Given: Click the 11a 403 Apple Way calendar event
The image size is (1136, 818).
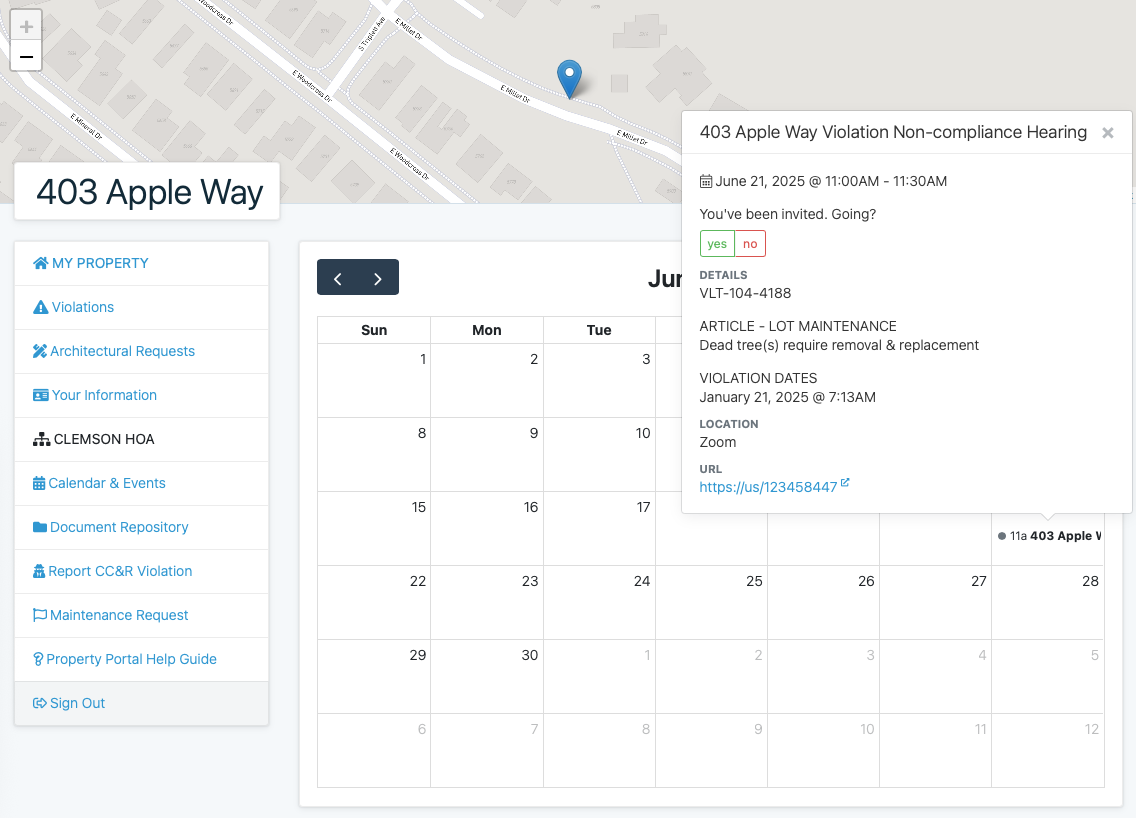Looking at the screenshot, I should (1049, 536).
